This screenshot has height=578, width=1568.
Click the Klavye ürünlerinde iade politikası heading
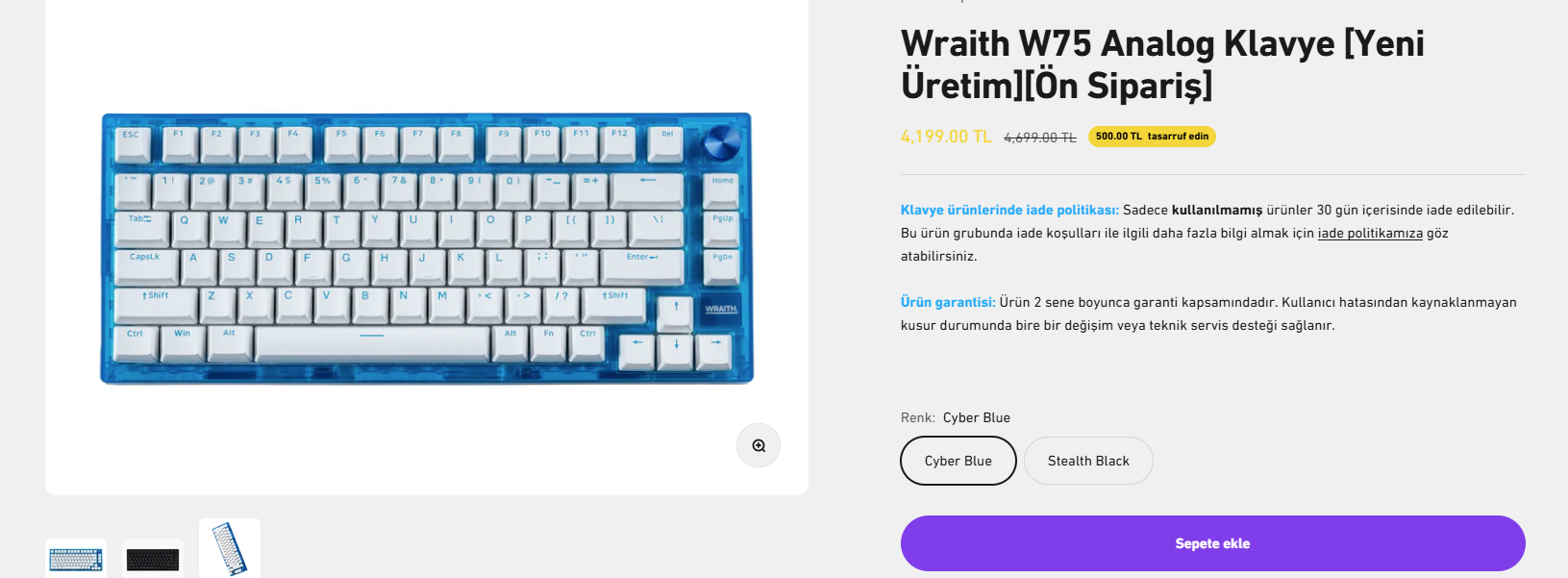tap(1009, 210)
